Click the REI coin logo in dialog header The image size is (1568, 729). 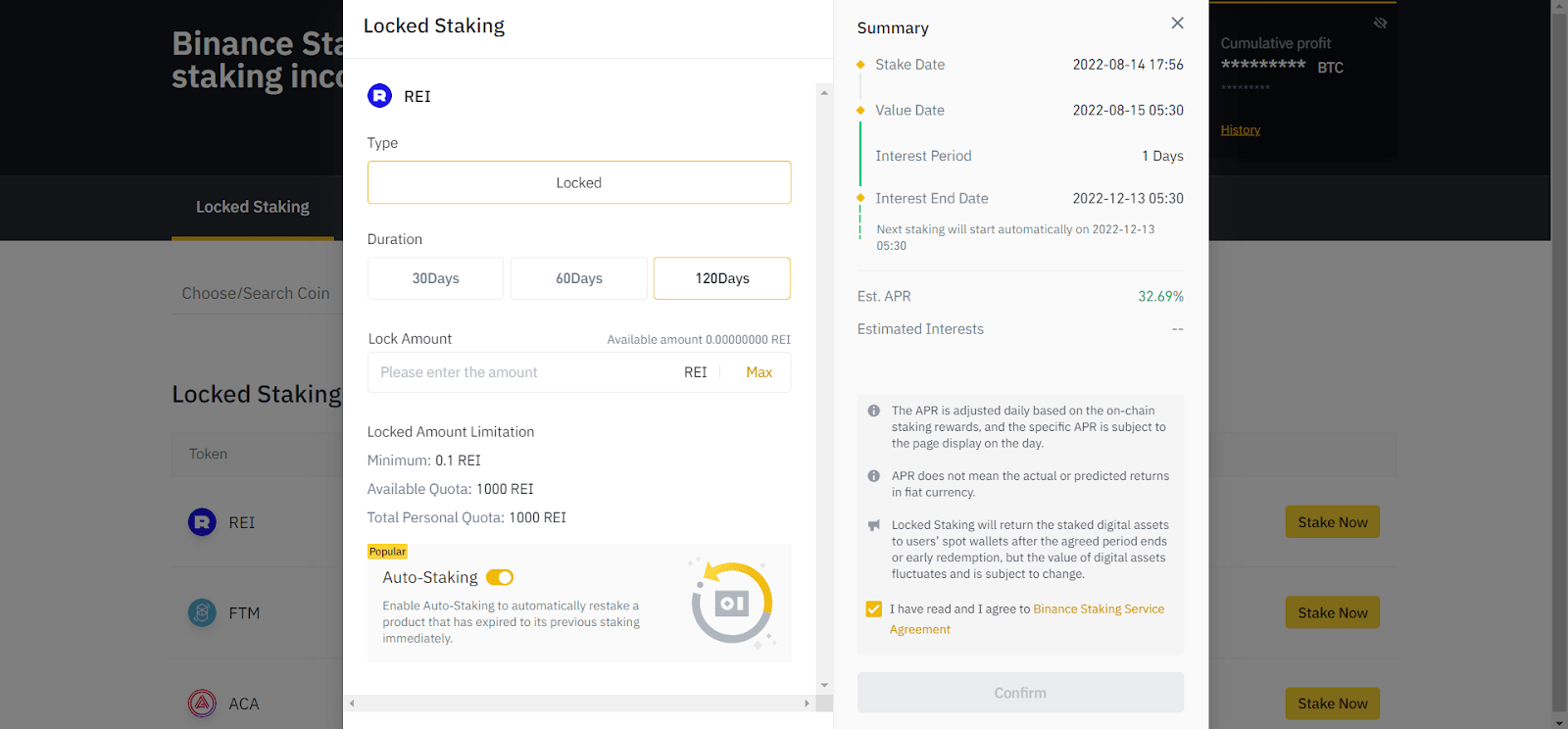tap(379, 96)
